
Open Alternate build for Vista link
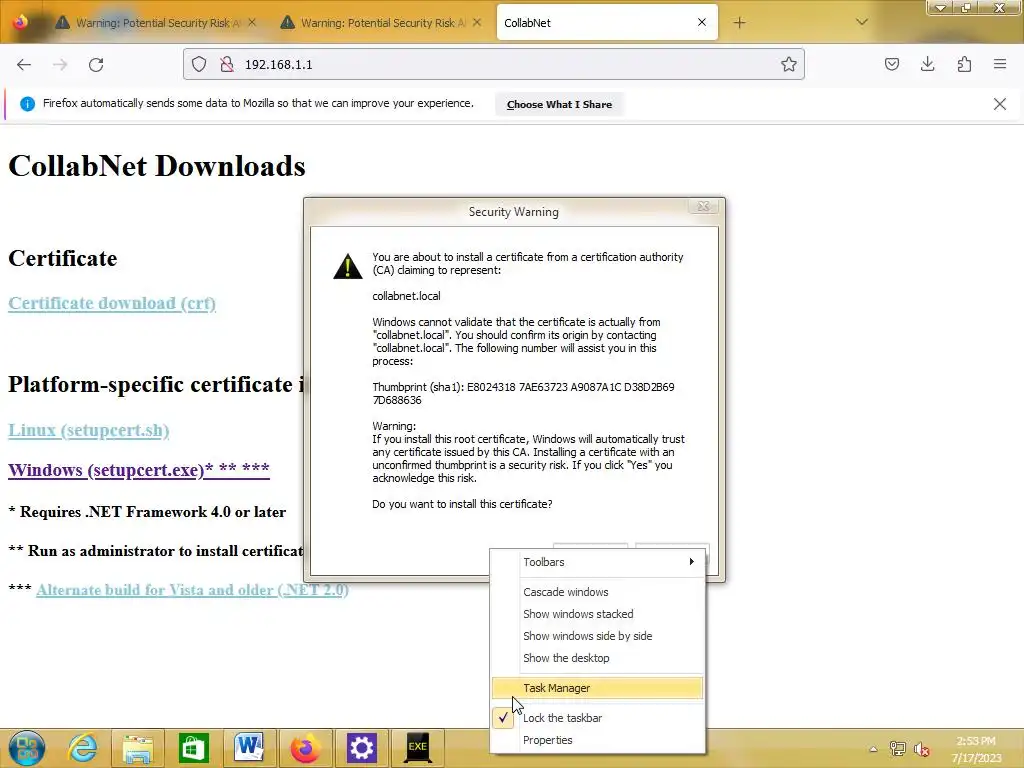[192, 590]
